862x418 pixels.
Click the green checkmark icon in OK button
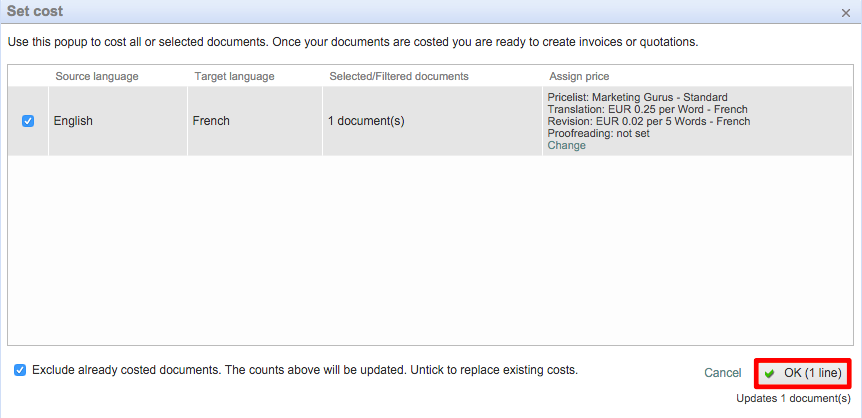coord(770,374)
